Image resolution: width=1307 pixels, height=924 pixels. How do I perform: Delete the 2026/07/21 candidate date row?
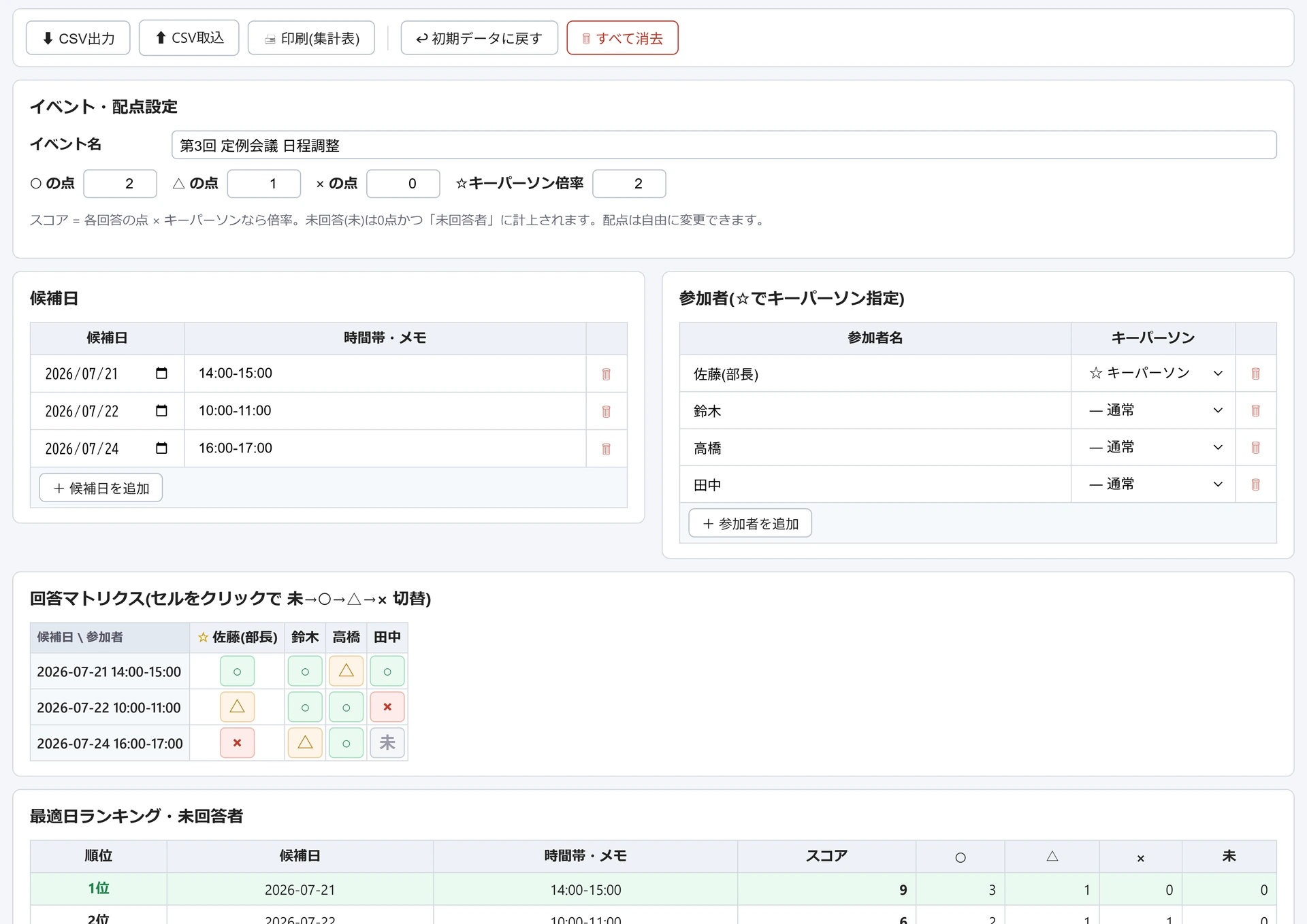click(606, 374)
